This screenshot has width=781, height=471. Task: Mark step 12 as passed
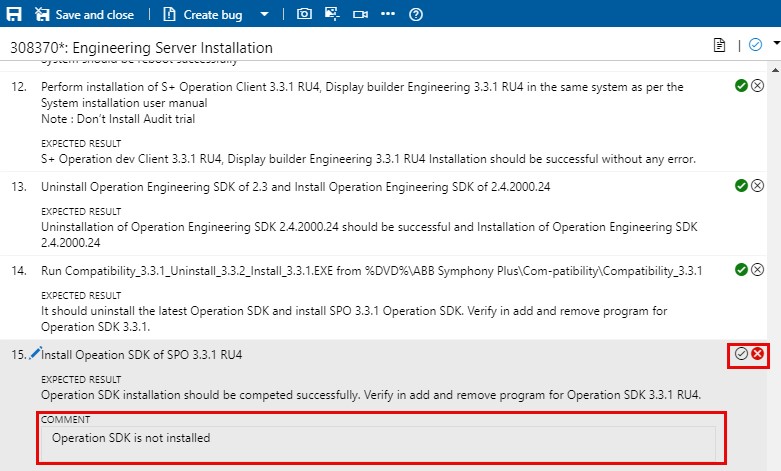pyautogui.click(x=741, y=86)
